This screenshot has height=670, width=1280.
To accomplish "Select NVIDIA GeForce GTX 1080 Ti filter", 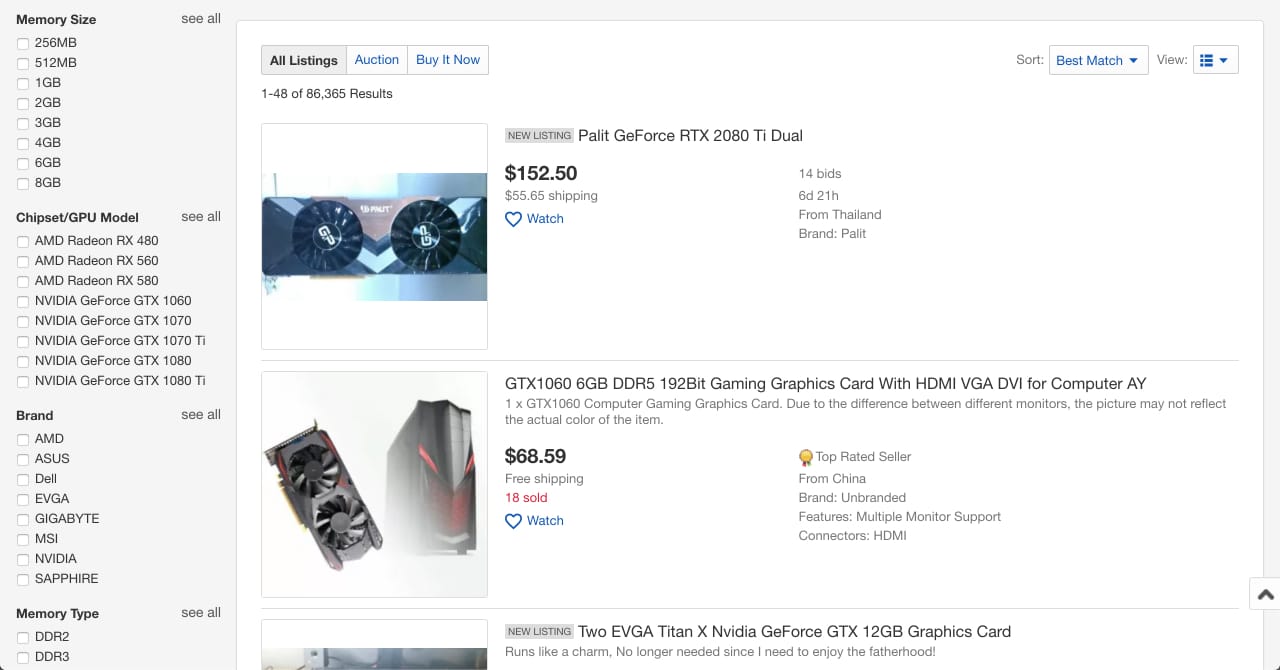I will click(x=23, y=381).
